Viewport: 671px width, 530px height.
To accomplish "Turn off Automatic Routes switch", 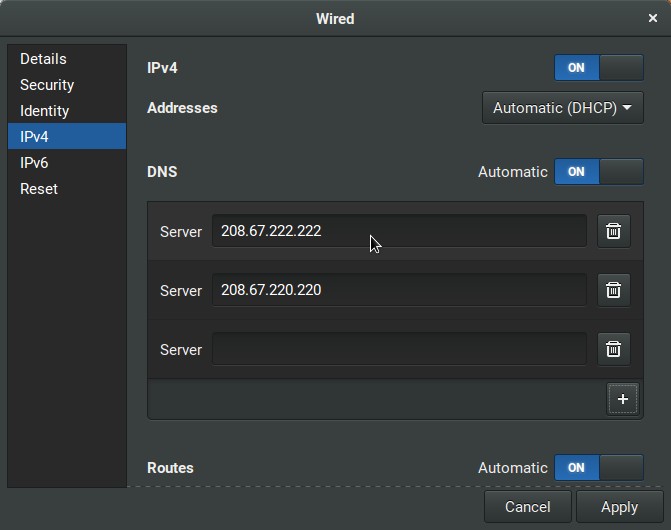I will point(598,467).
